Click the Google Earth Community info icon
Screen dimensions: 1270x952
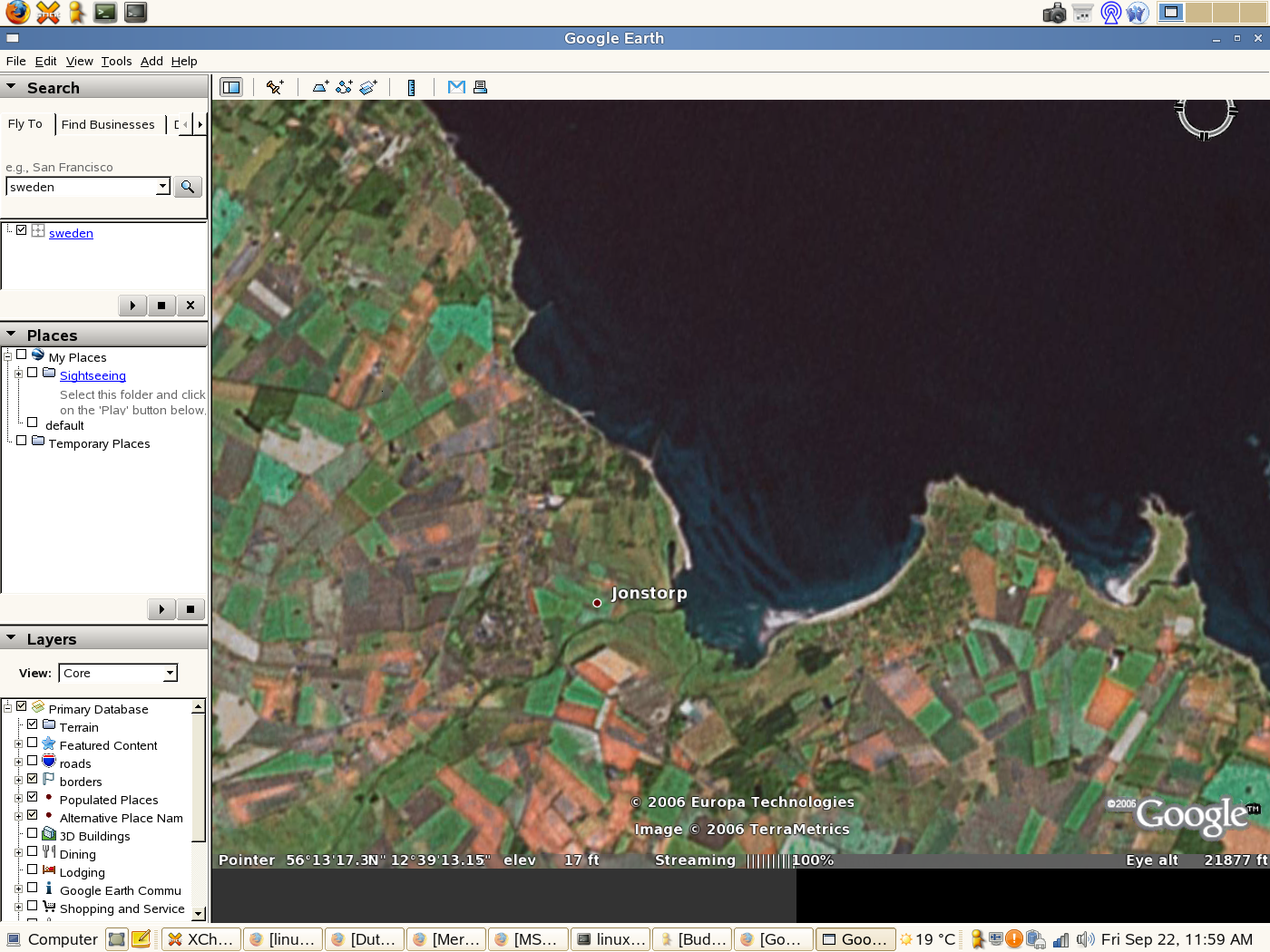49,889
